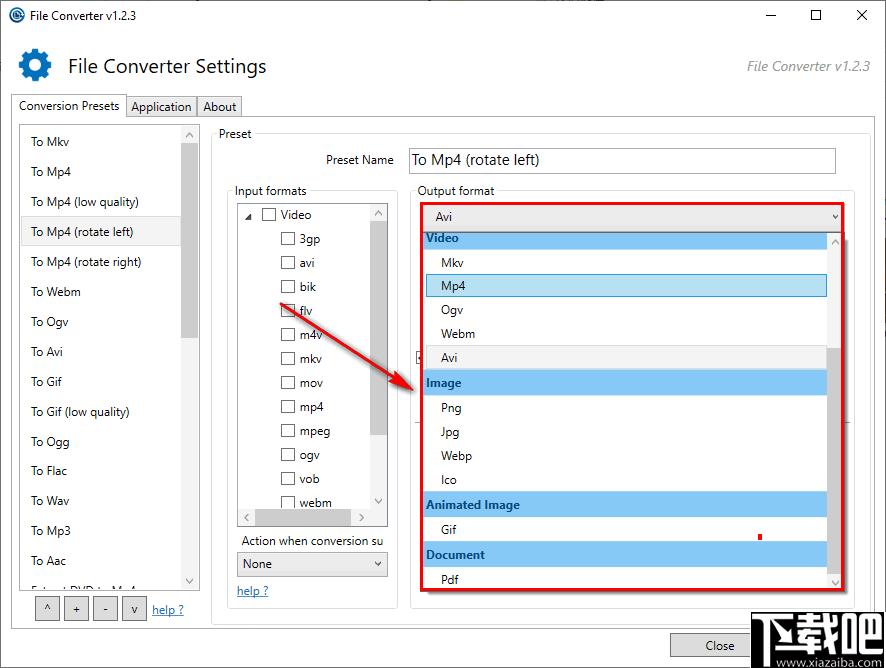The image size is (886, 668).
Task: Check the vob input format
Action: click(288, 479)
